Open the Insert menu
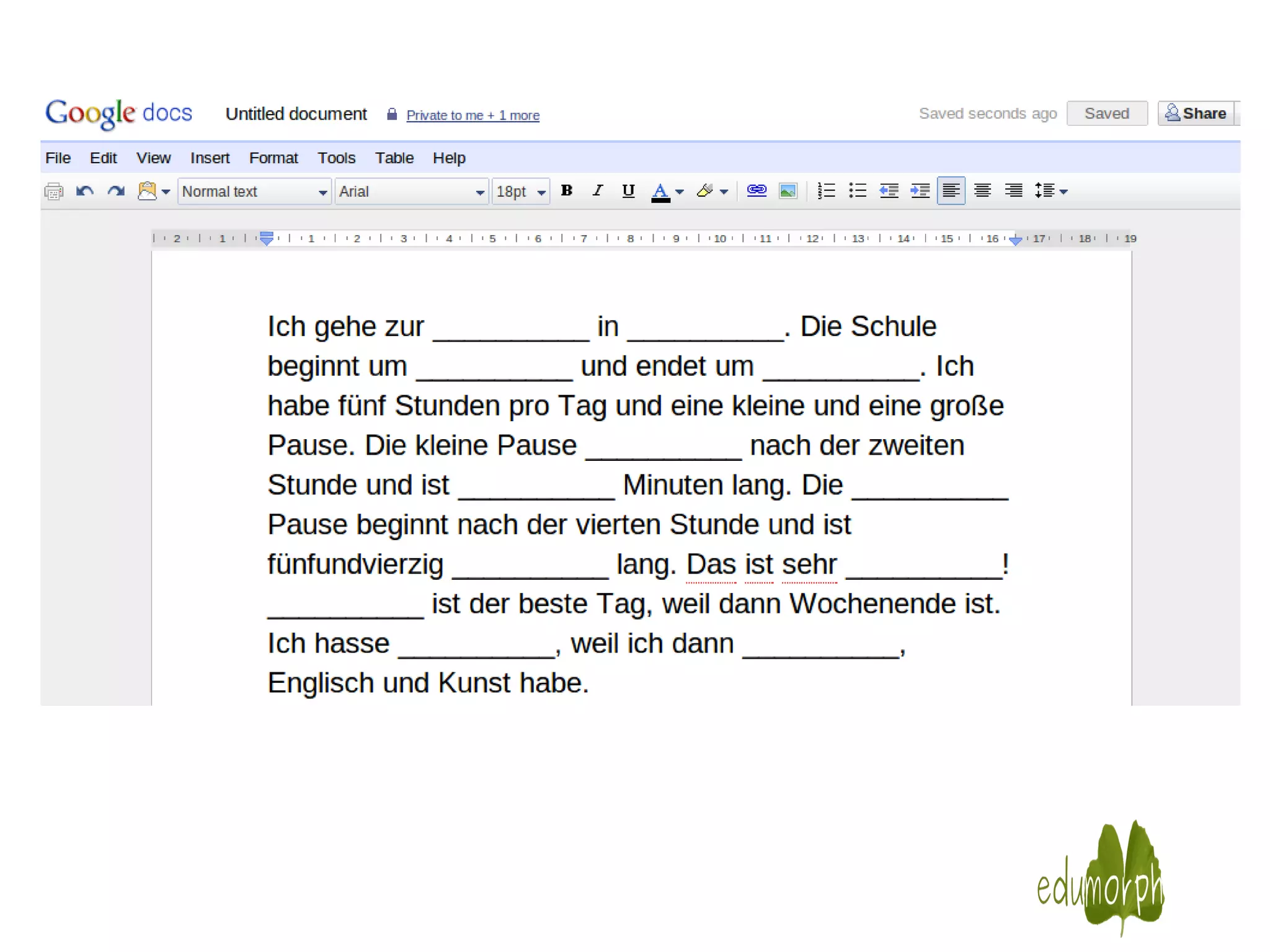1270x952 pixels. [x=210, y=158]
